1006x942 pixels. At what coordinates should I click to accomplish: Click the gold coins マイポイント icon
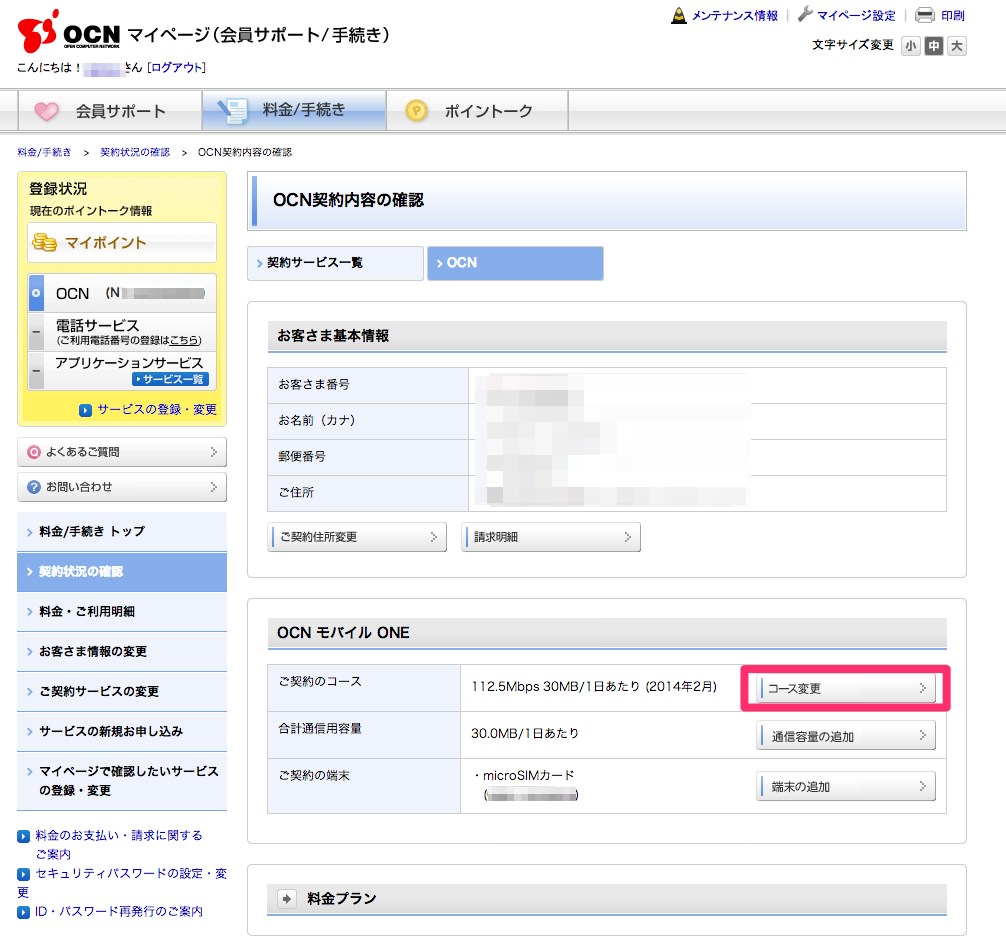pyautogui.click(x=44, y=243)
